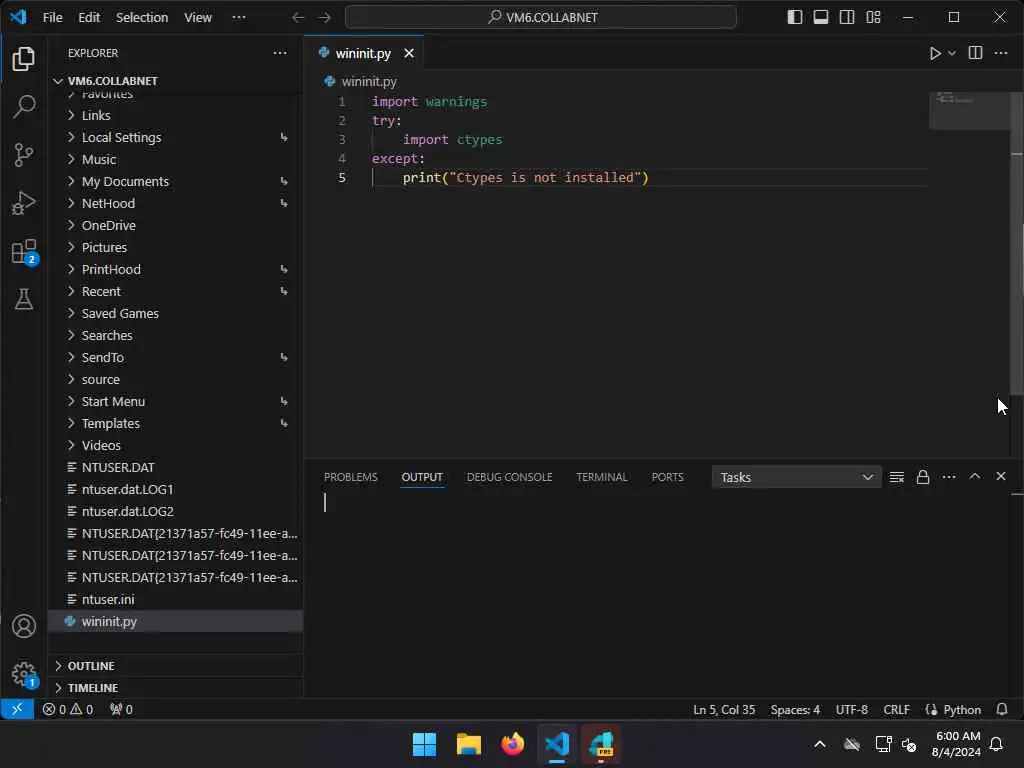The height and width of the screenshot is (768, 1024).
Task: Click the editor vertical scrollbar
Action: click(1017, 244)
